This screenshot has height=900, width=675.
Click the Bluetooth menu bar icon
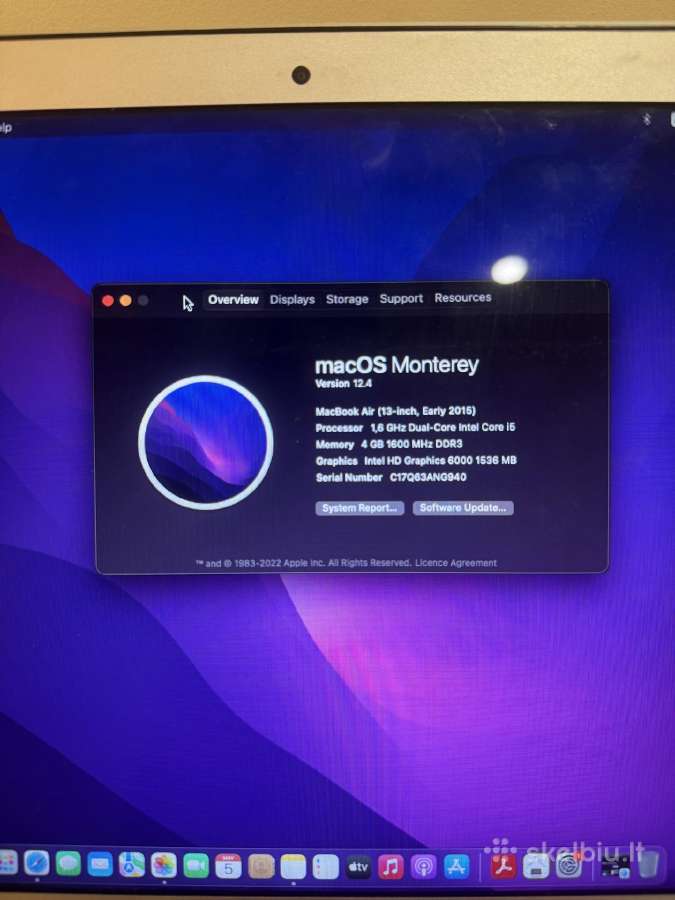[x=647, y=119]
